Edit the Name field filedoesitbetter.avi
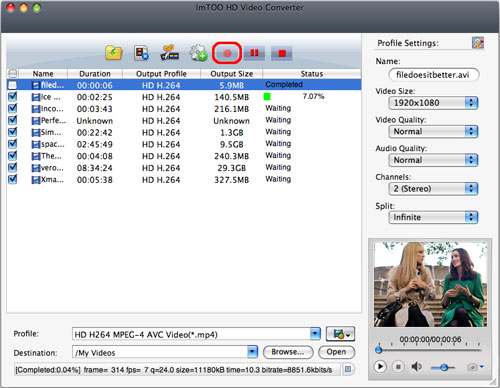 pos(434,75)
